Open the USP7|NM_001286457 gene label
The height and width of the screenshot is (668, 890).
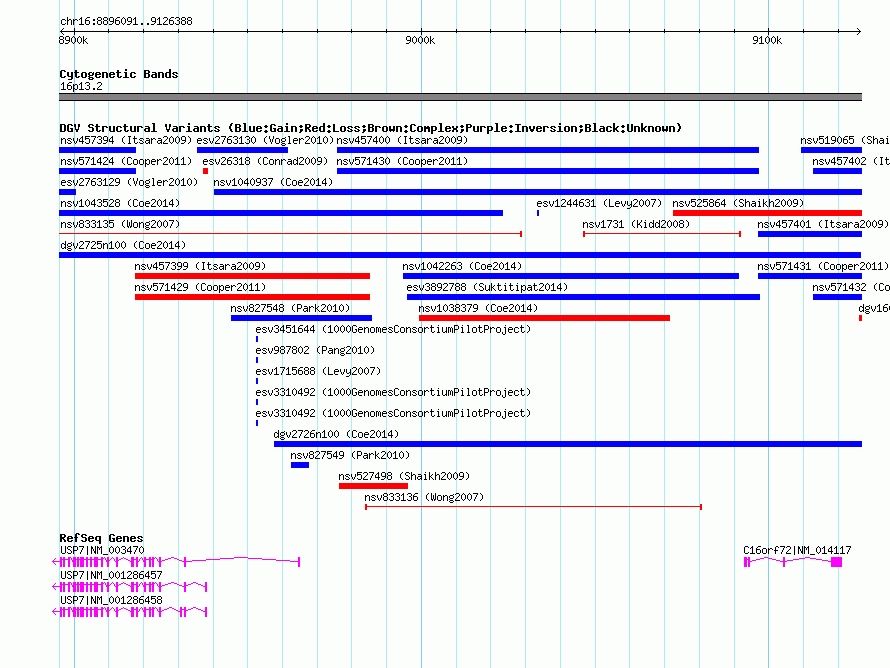111,575
